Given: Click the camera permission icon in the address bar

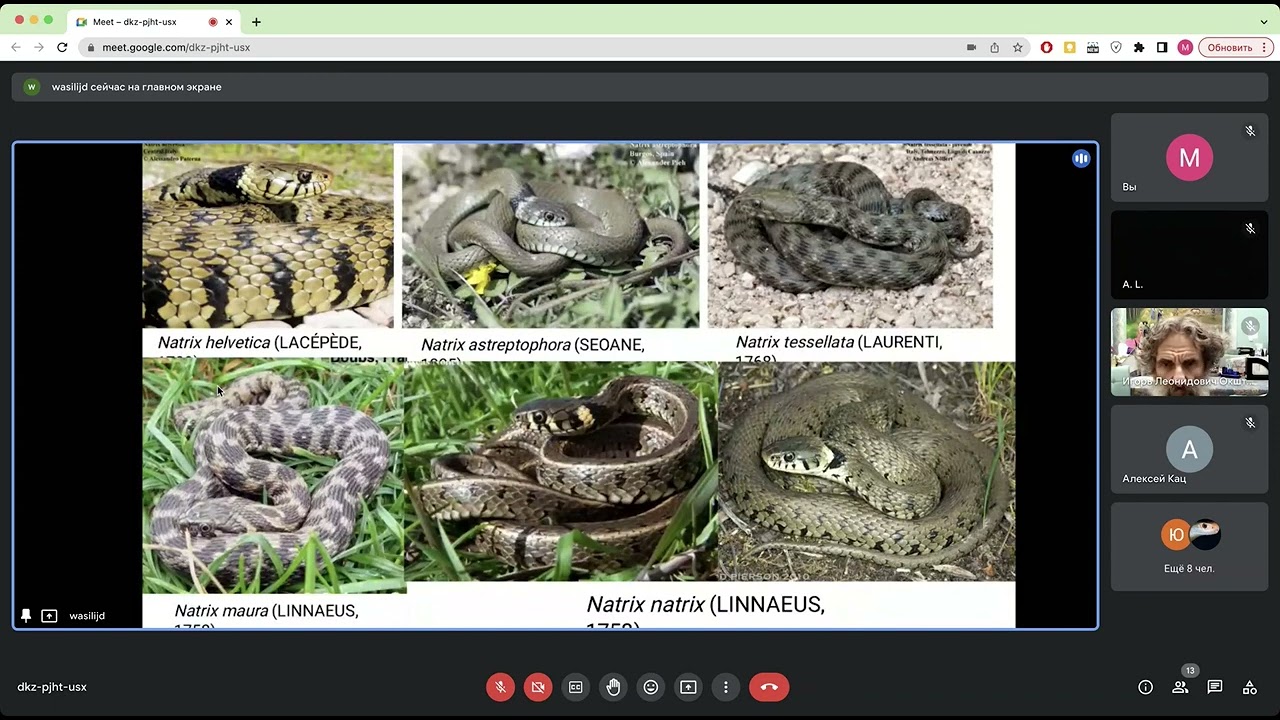Looking at the screenshot, I should coord(971,47).
